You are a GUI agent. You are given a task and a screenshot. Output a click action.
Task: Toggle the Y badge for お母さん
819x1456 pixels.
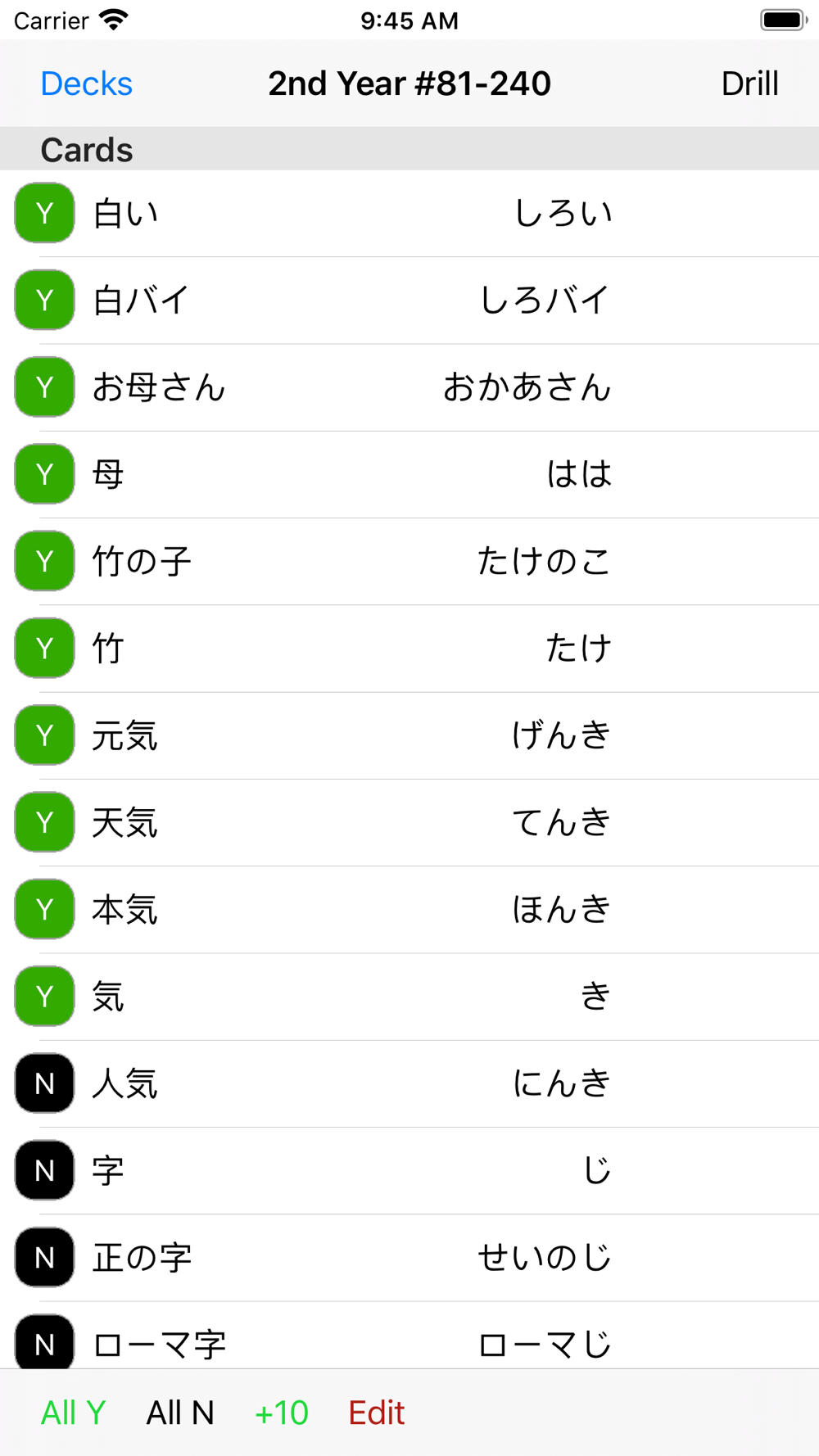point(44,387)
